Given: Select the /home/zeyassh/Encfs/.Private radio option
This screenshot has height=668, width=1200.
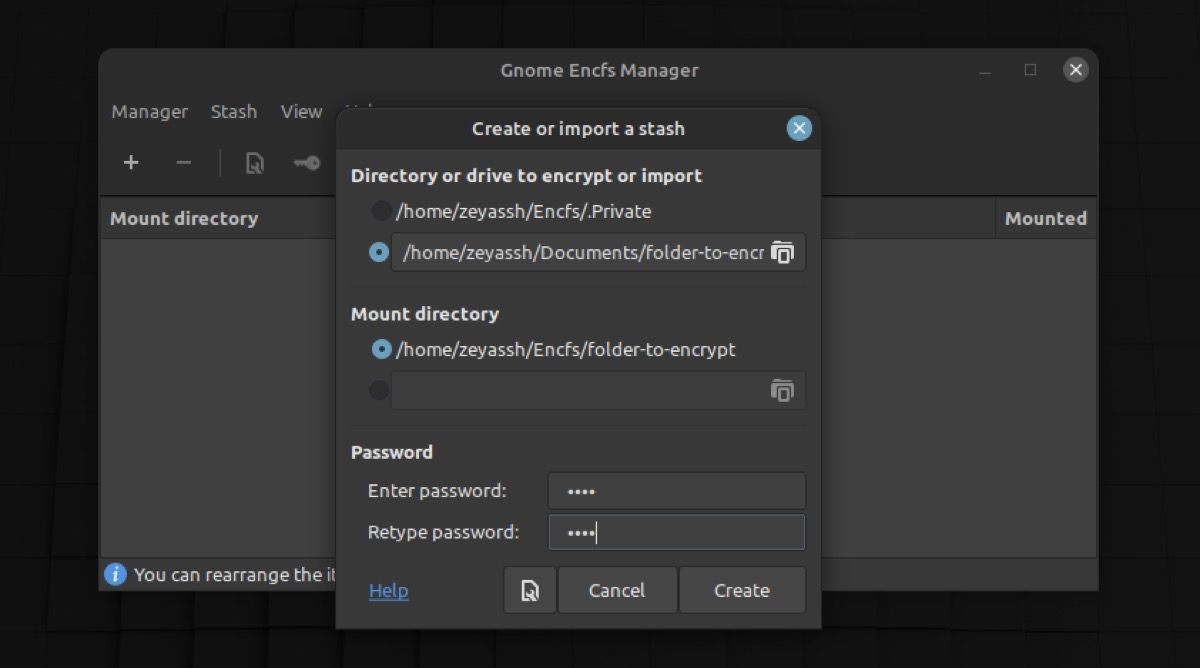Looking at the screenshot, I should tap(381, 211).
